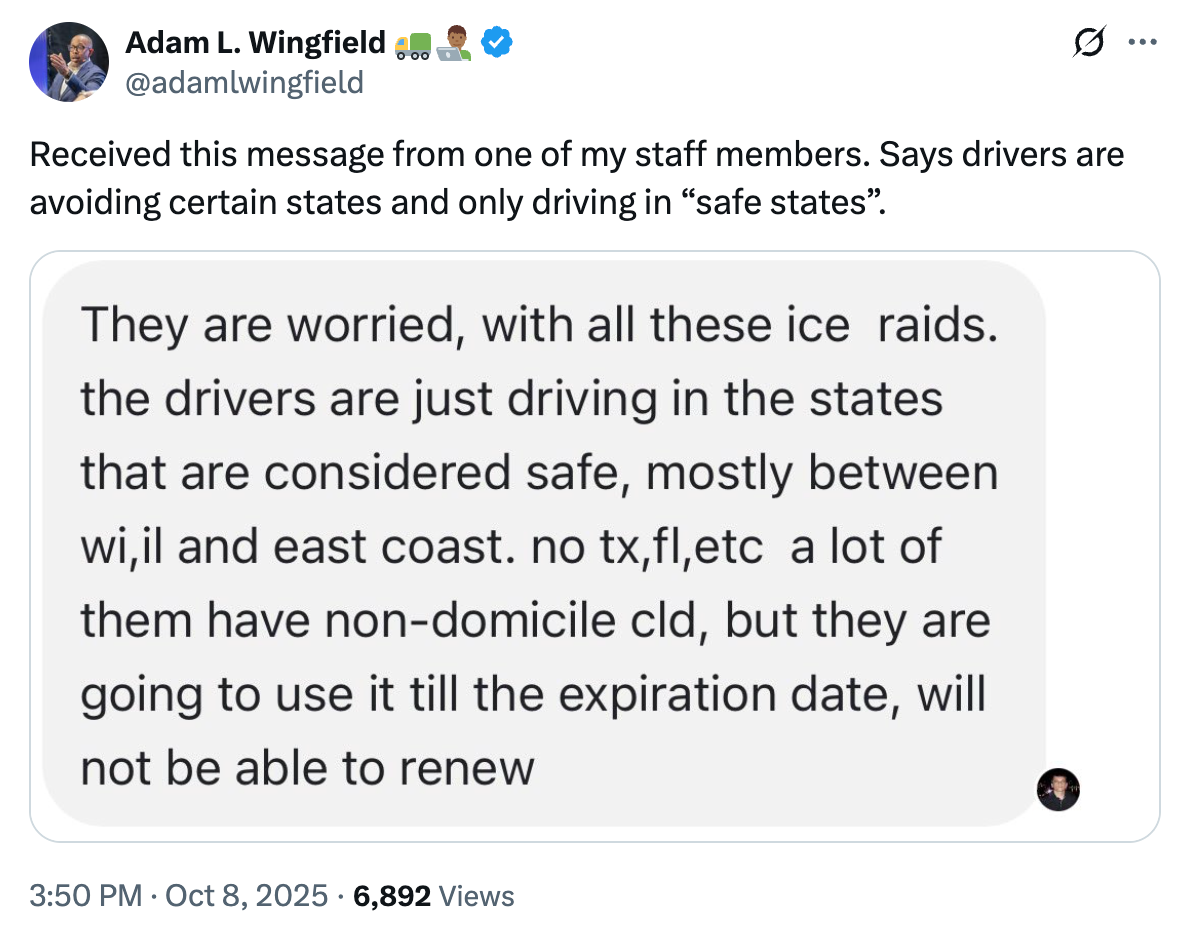Click the 6,892 view count number

(392, 895)
